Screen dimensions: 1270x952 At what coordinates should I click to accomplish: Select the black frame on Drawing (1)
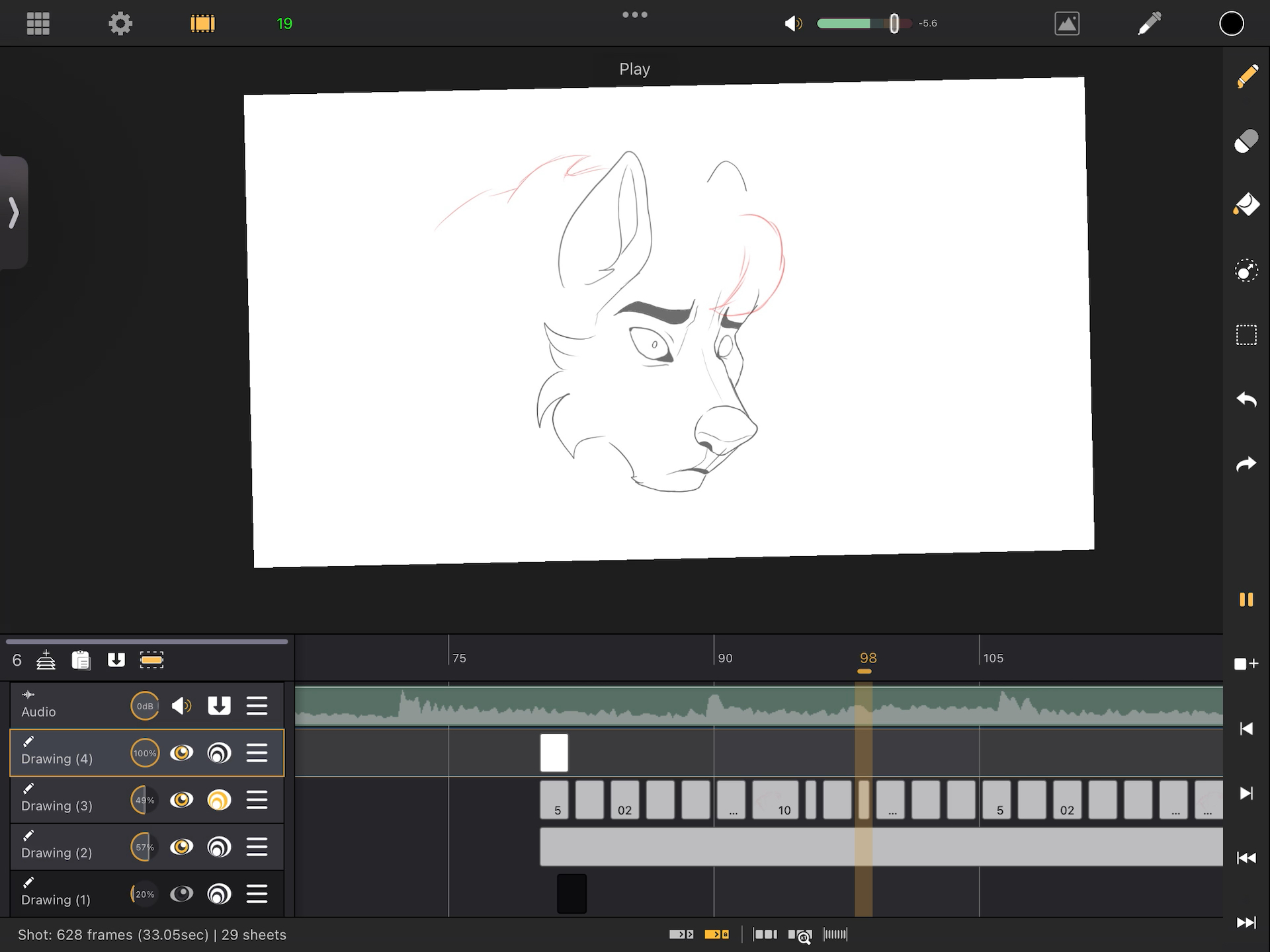[x=571, y=894]
